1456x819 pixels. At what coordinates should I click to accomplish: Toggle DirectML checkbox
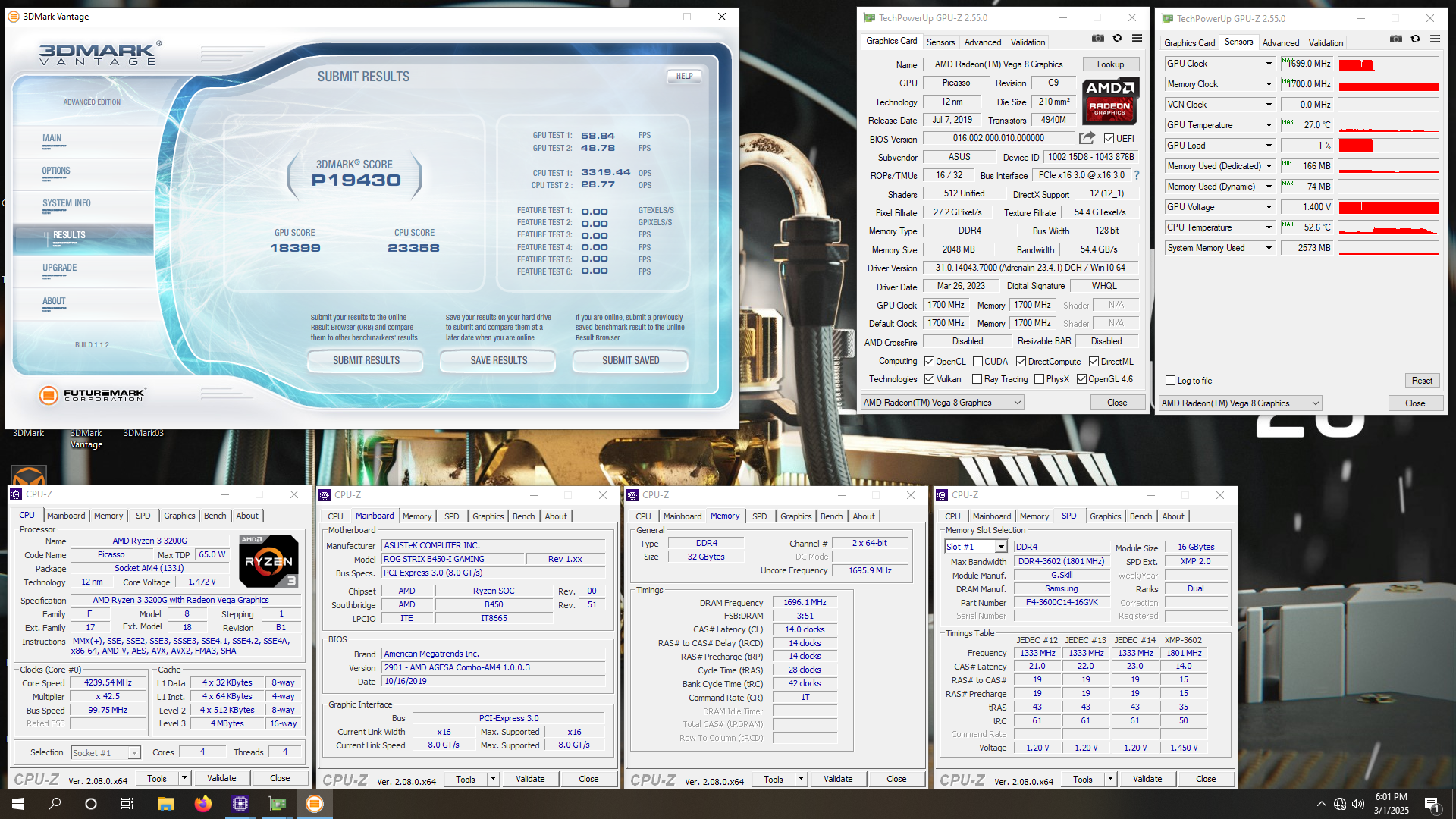click(1094, 362)
